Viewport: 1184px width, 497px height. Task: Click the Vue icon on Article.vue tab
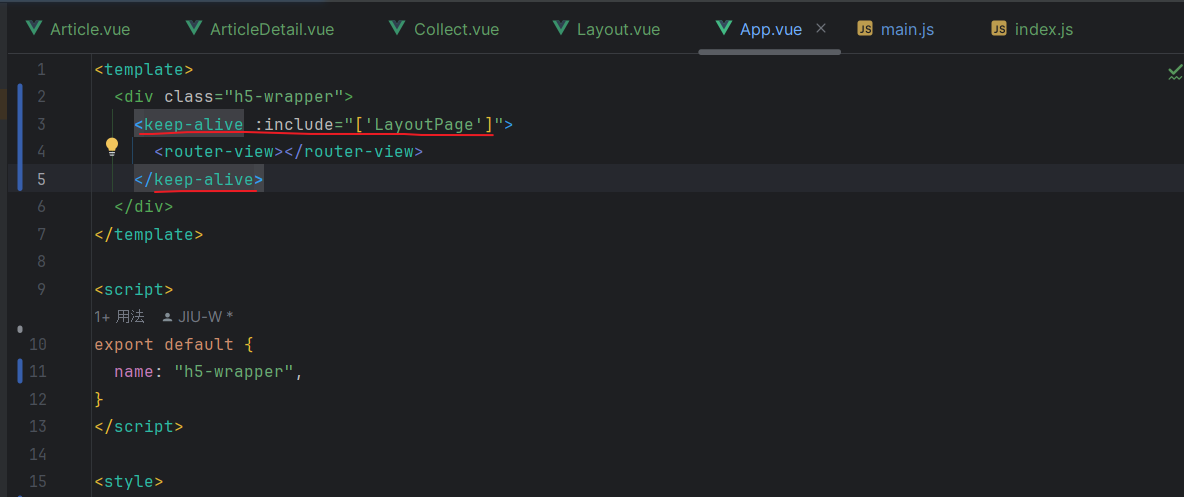[33, 29]
